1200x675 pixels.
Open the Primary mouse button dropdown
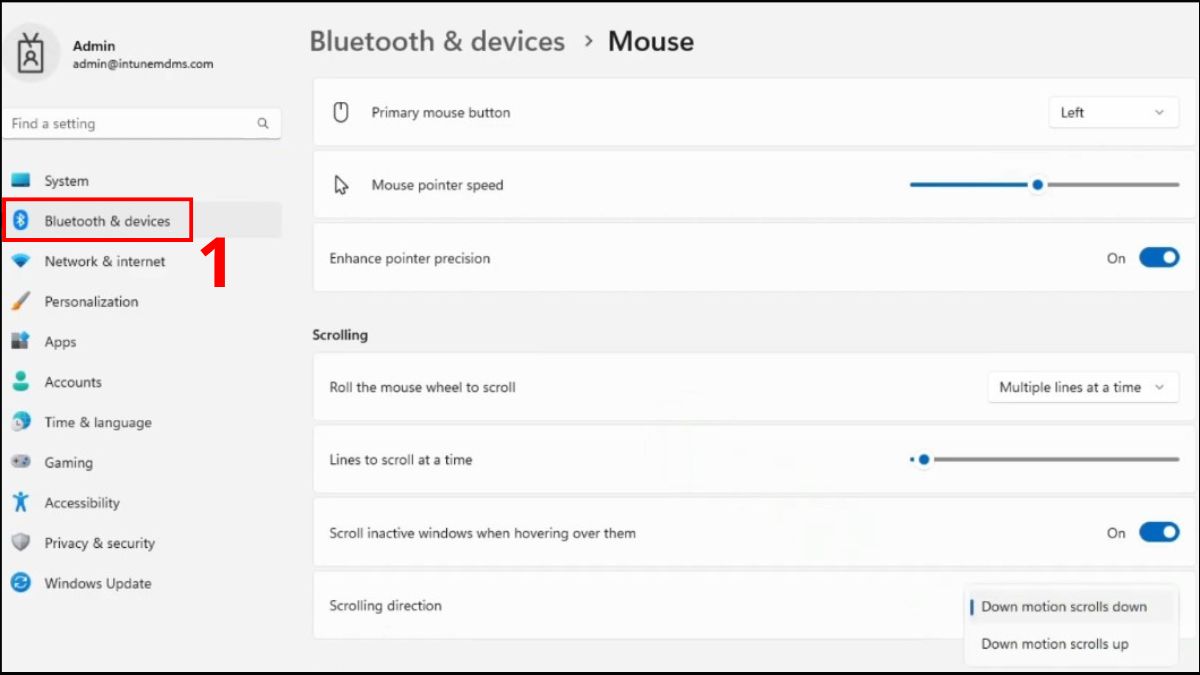[1113, 113]
